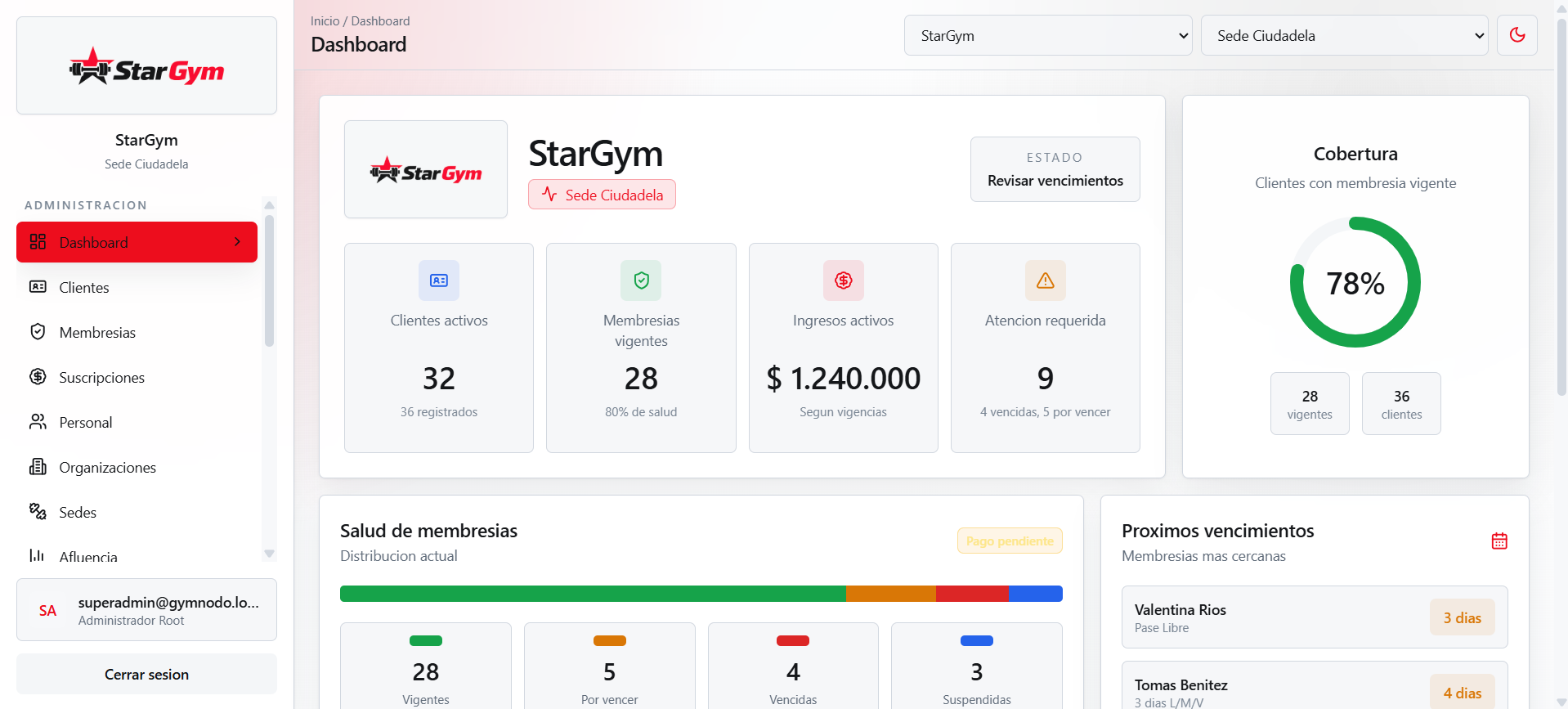
Task: Click the pulse icon in Sede Ciudadela badge
Action: click(549, 195)
